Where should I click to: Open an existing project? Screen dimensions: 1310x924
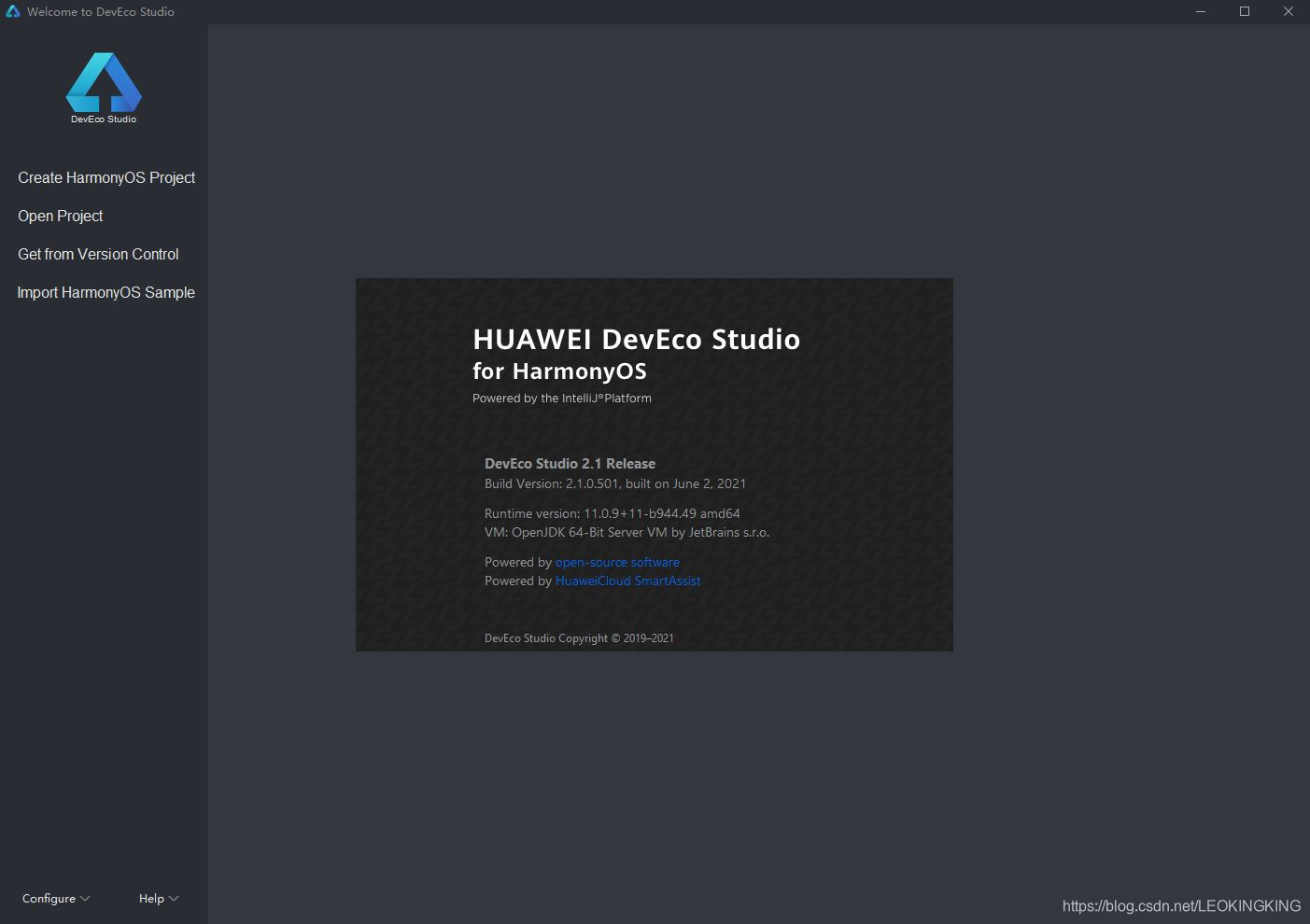point(61,216)
